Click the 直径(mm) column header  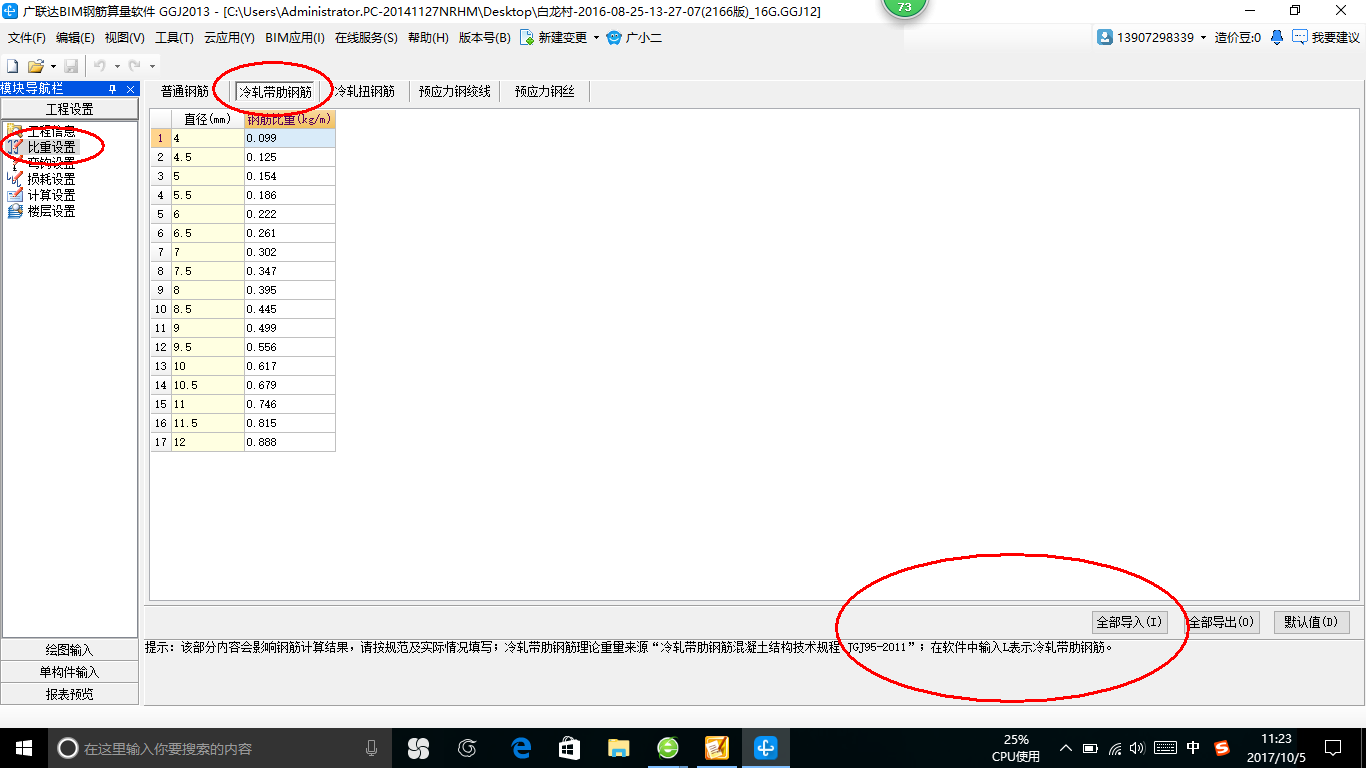point(208,119)
